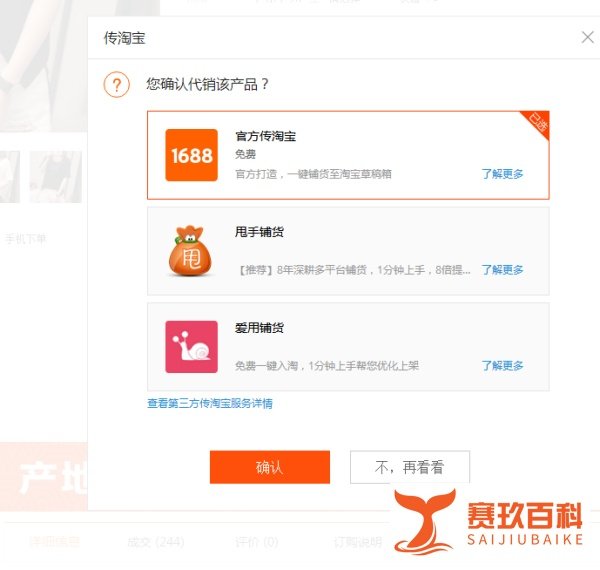The width and height of the screenshot is (600, 570).
Task: Select product thumbnail above 手机下单 in background
Action: pyautogui.click(x=55, y=177)
